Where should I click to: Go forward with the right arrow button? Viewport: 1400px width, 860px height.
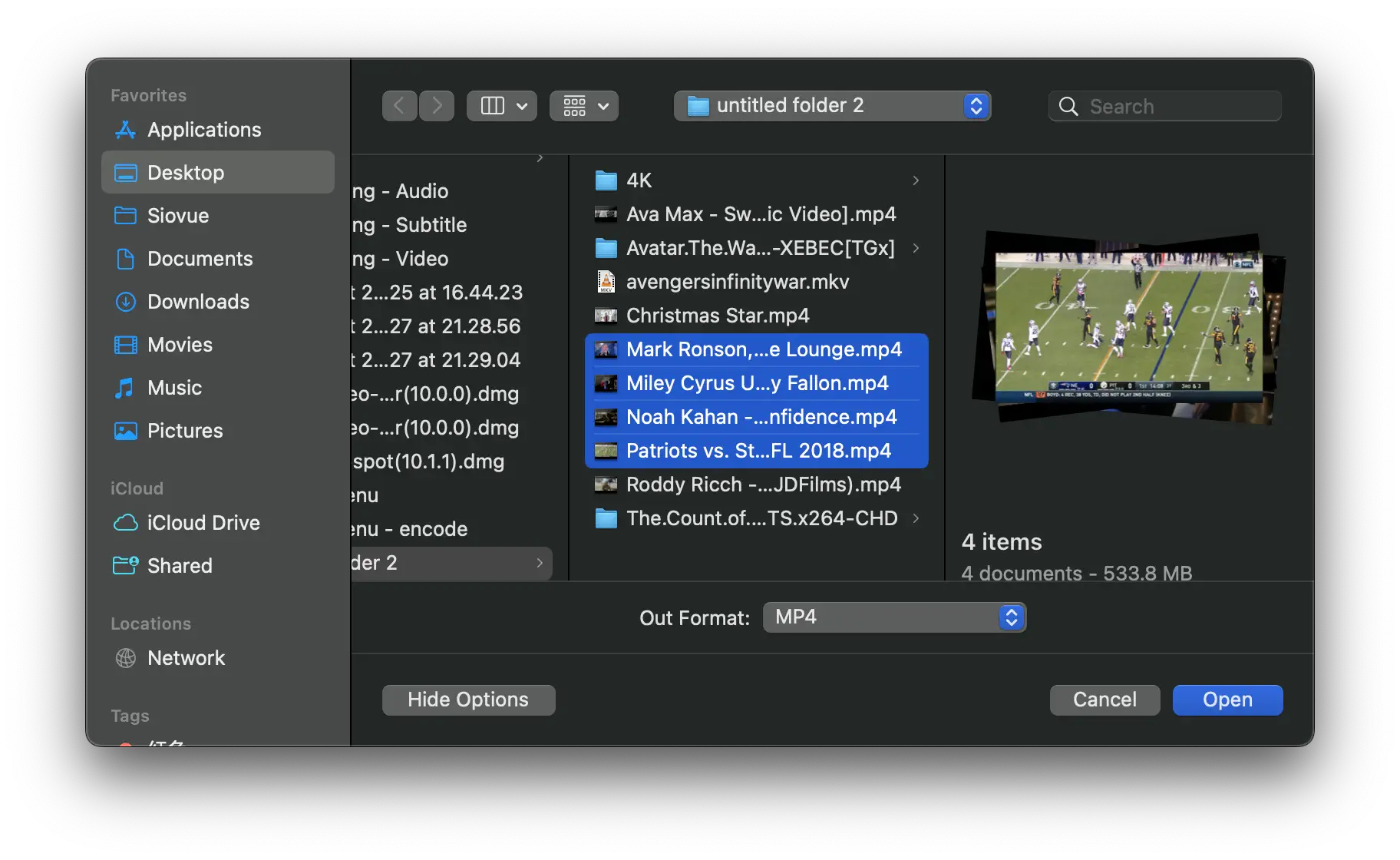coord(437,106)
